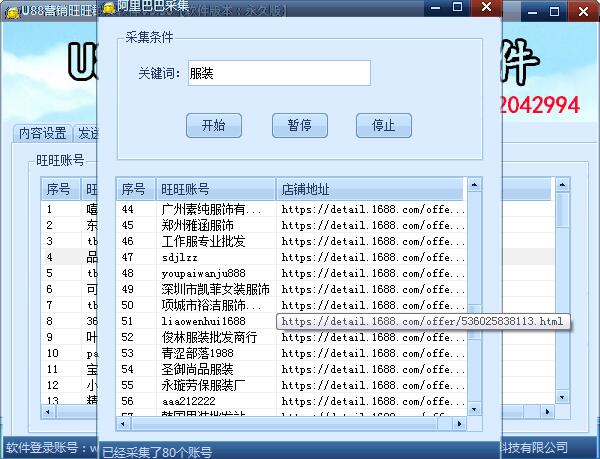Select row 49 深圳市凯菲女装服饰
The image size is (600, 459).
291,290
